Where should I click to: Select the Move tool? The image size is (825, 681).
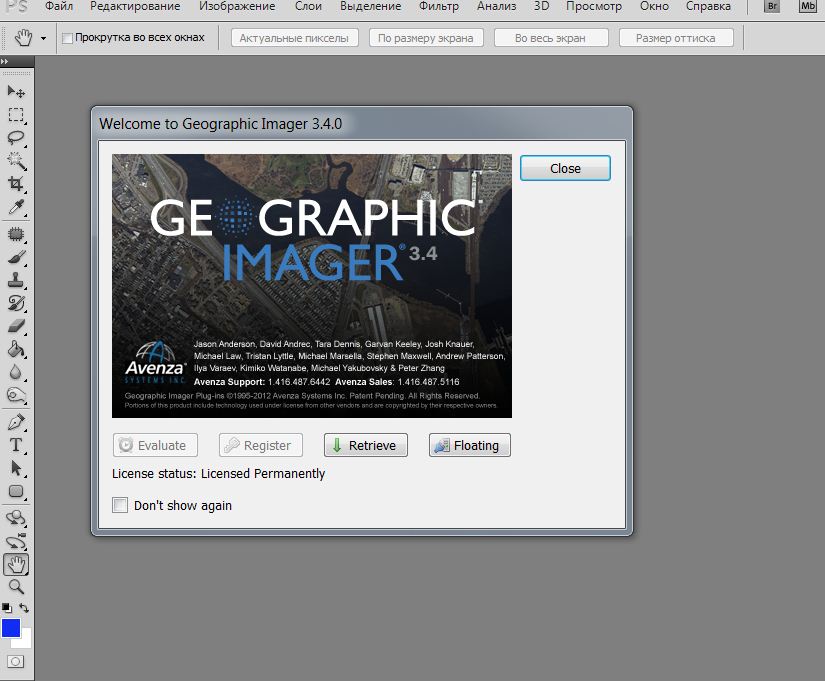pos(16,93)
